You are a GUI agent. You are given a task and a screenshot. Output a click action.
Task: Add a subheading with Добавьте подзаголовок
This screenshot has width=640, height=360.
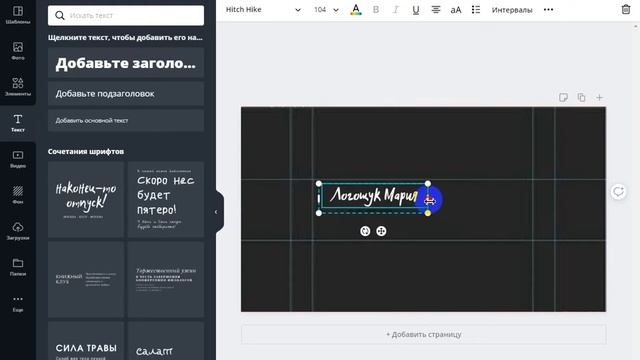pyautogui.click(x=126, y=93)
